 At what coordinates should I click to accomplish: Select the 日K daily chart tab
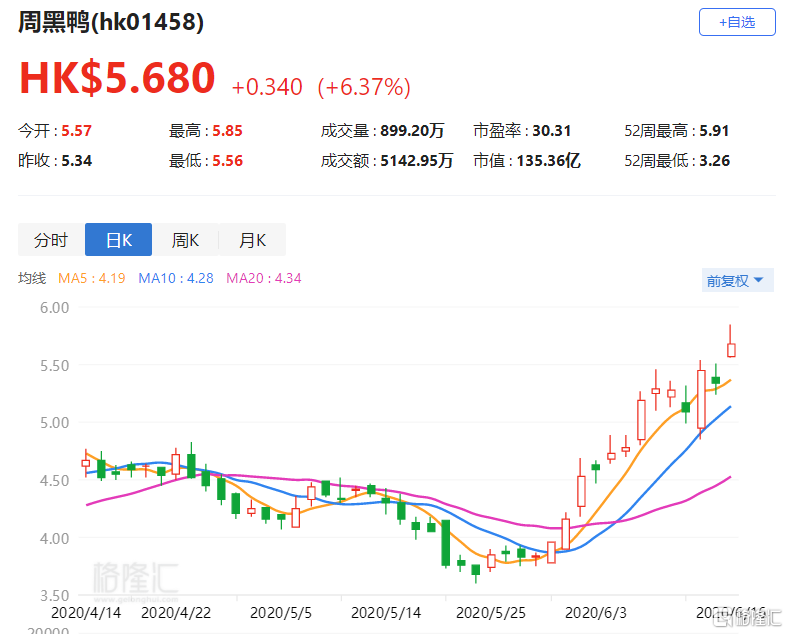[x=119, y=240]
